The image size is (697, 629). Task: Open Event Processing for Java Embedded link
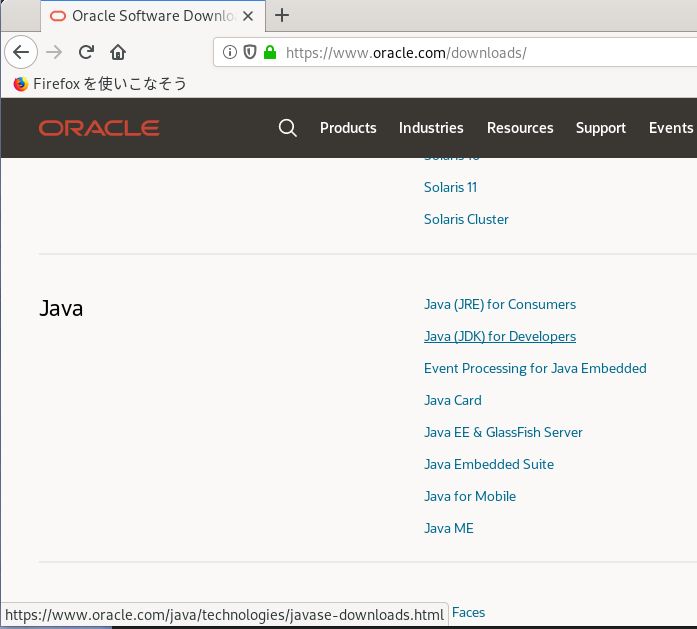(535, 369)
